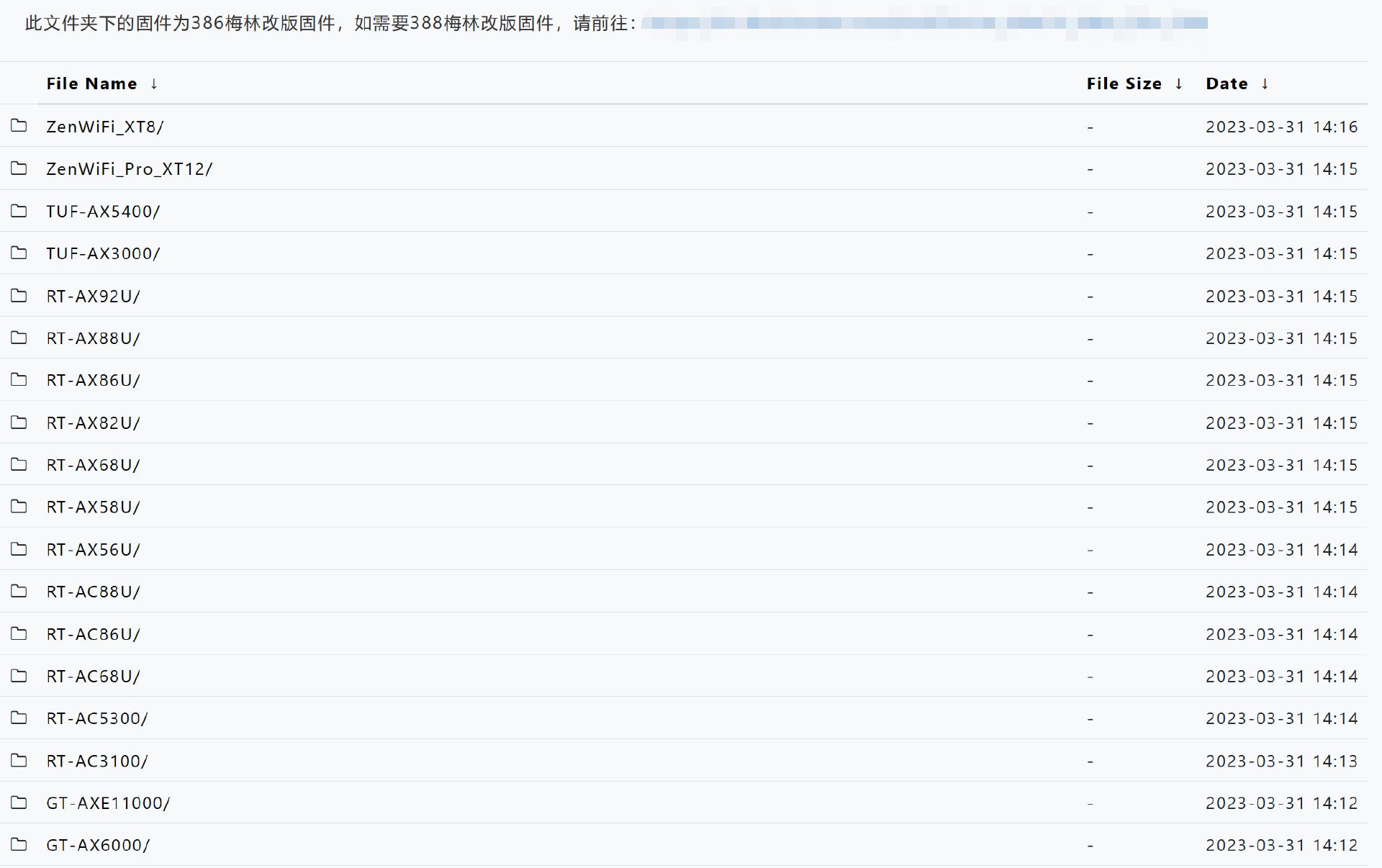1382x868 pixels.
Task: Follow the blurred link for 388 firmware
Action: (924, 24)
